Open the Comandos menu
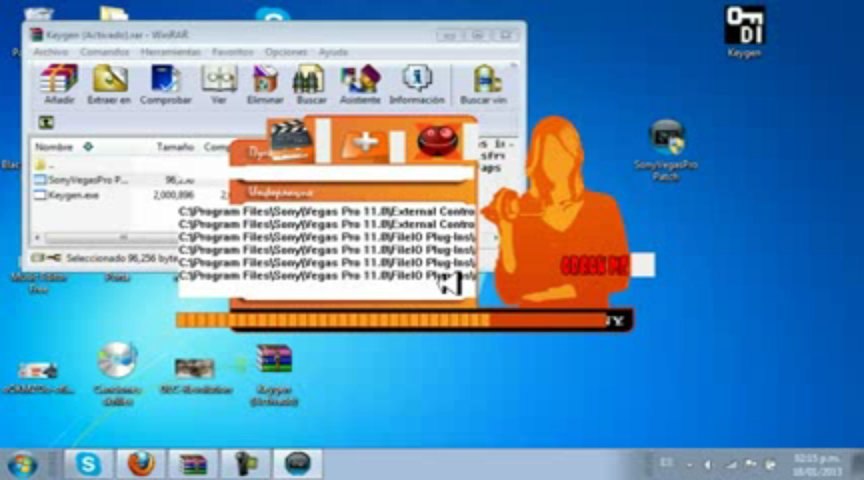Image resolution: width=864 pixels, height=480 pixels. (105, 52)
